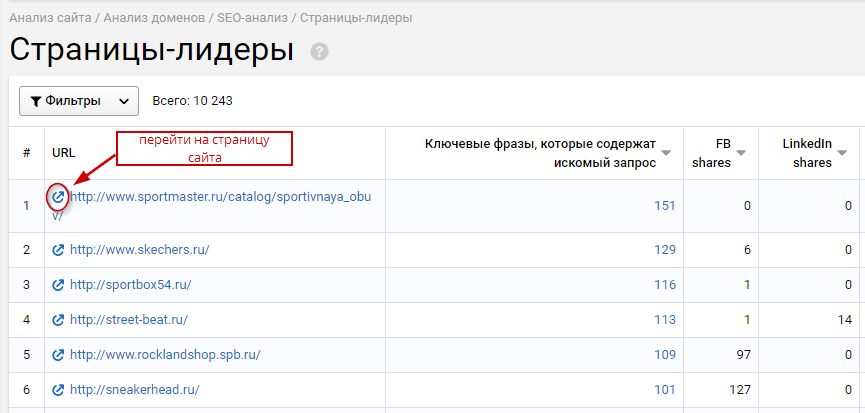Image resolution: width=865 pixels, height=413 pixels.
Task: Open http://sportbox54.ru/ link
Action: click(131, 285)
